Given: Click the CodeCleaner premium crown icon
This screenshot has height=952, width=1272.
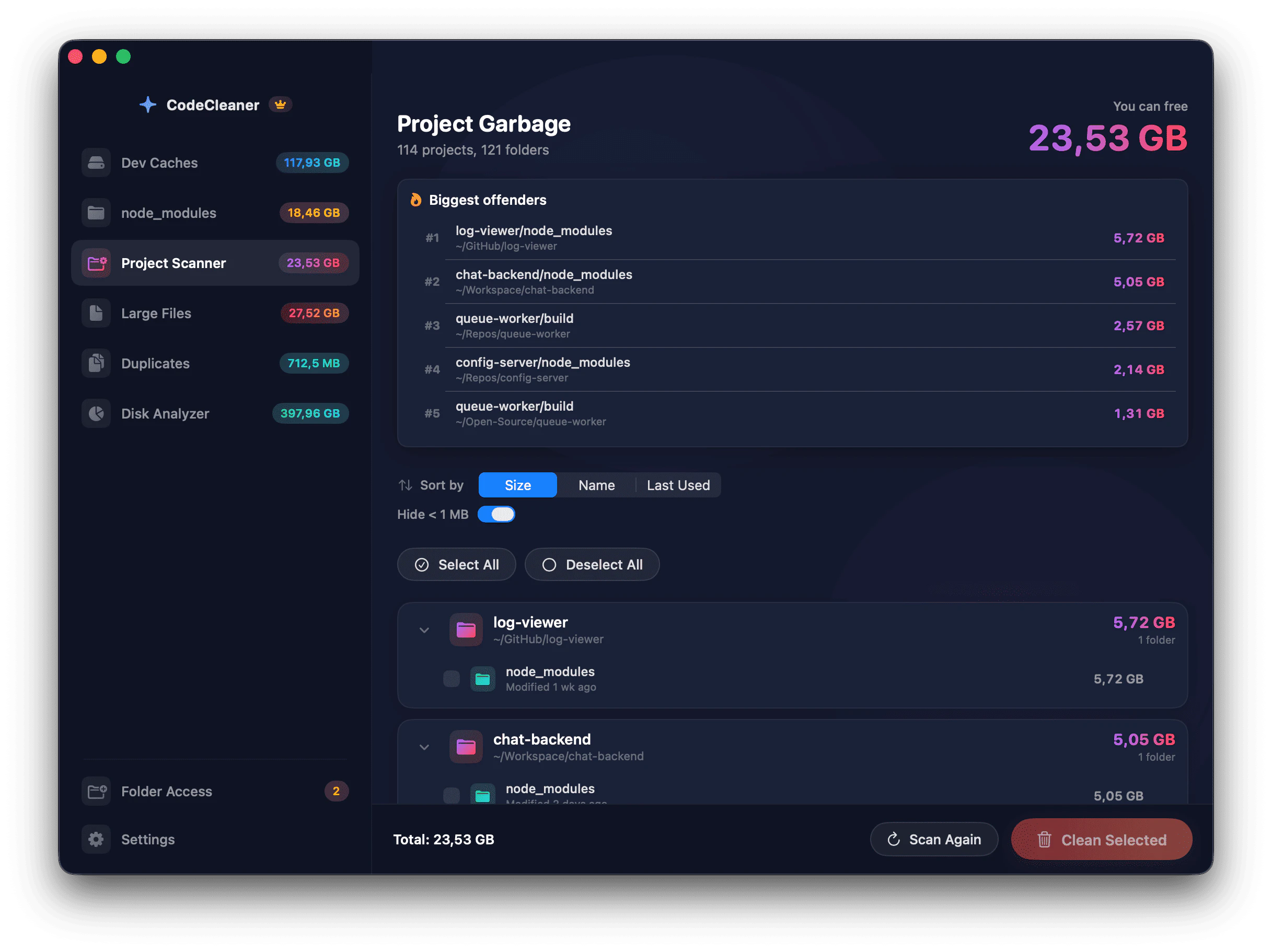Looking at the screenshot, I should [x=280, y=104].
